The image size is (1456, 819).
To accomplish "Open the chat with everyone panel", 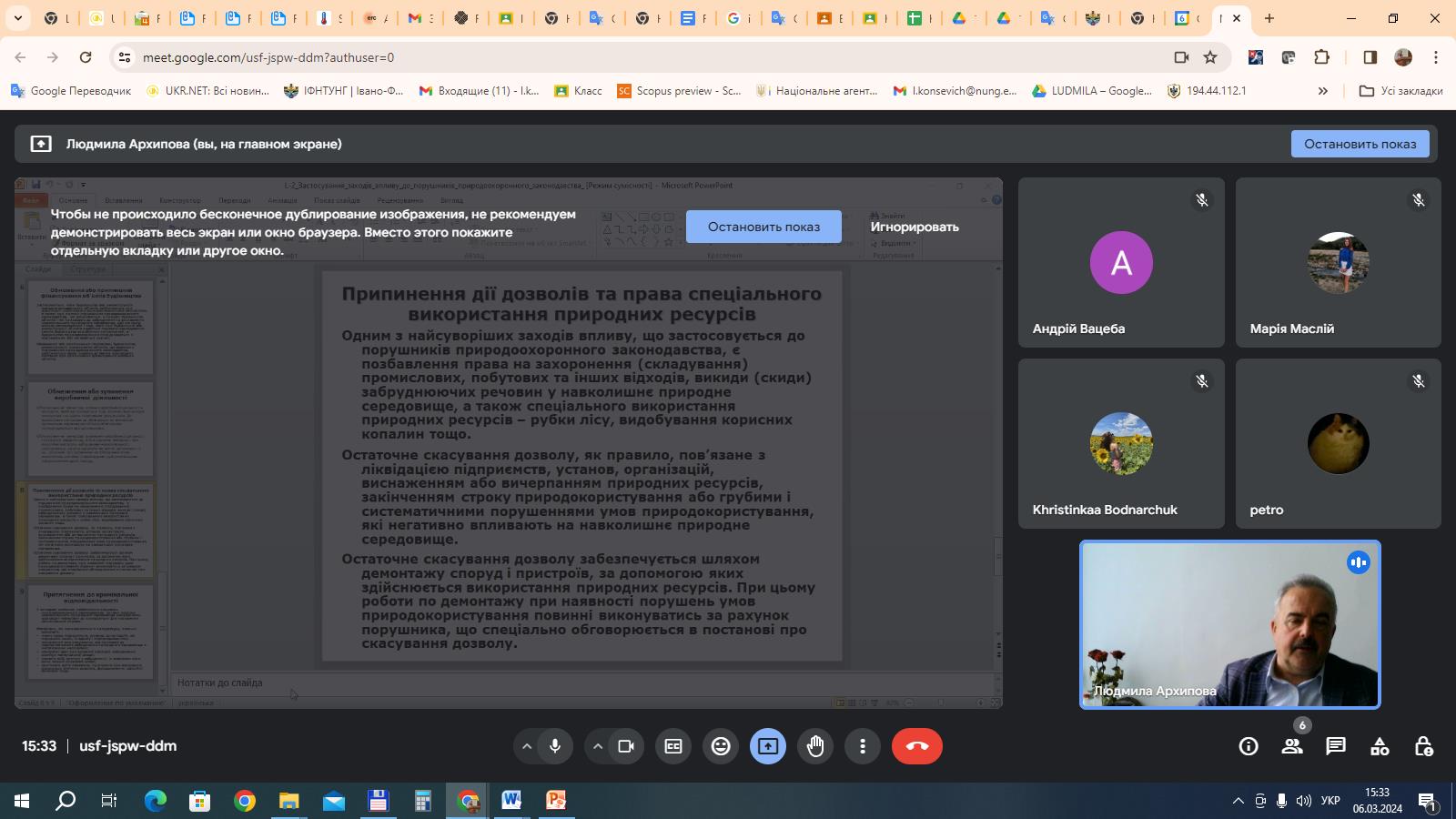I will 1335,746.
